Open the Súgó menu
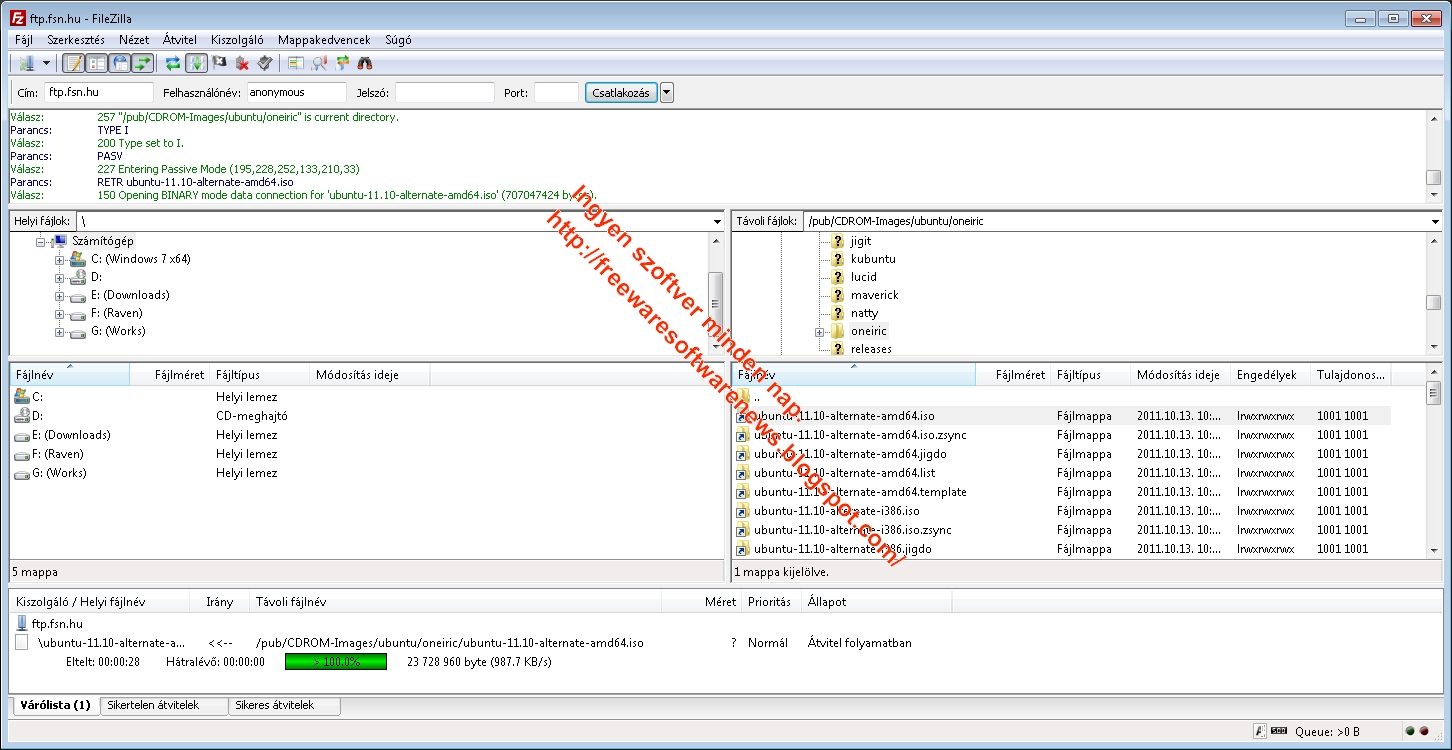This screenshot has height=750, width=1452. click(398, 40)
